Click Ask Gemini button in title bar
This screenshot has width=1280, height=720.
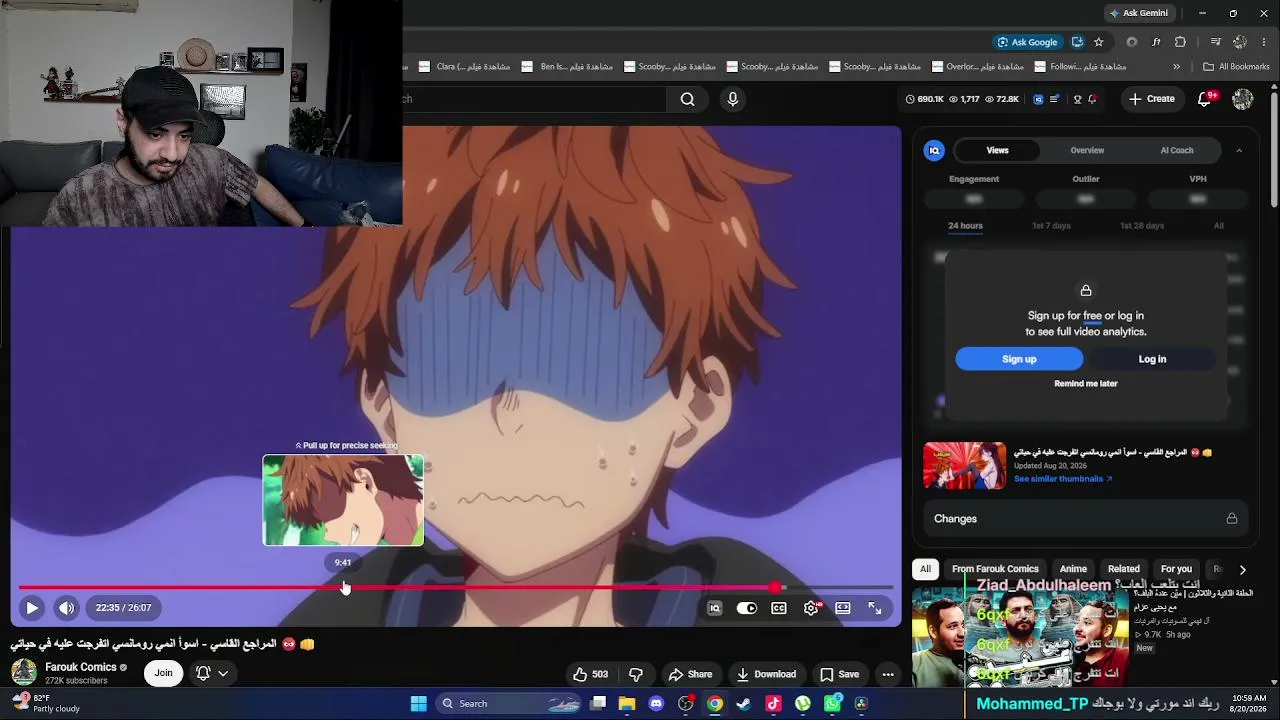[1139, 13]
